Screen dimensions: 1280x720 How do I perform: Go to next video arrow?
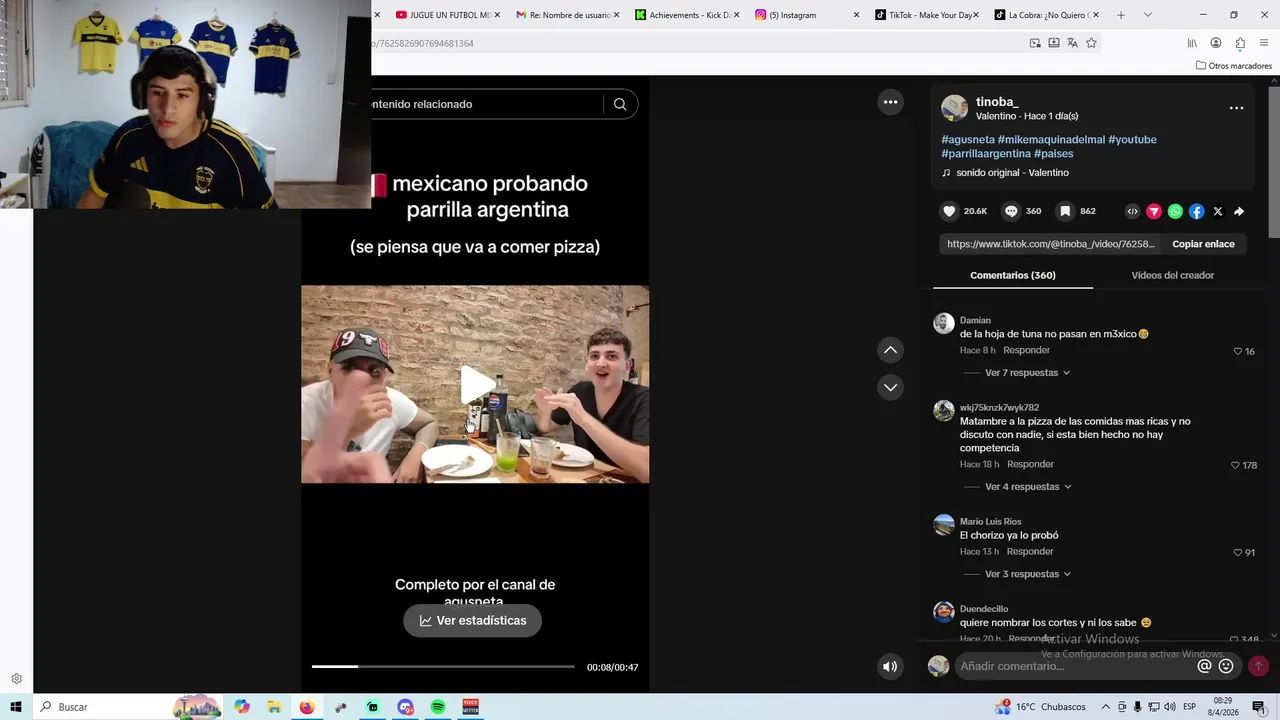coord(890,387)
